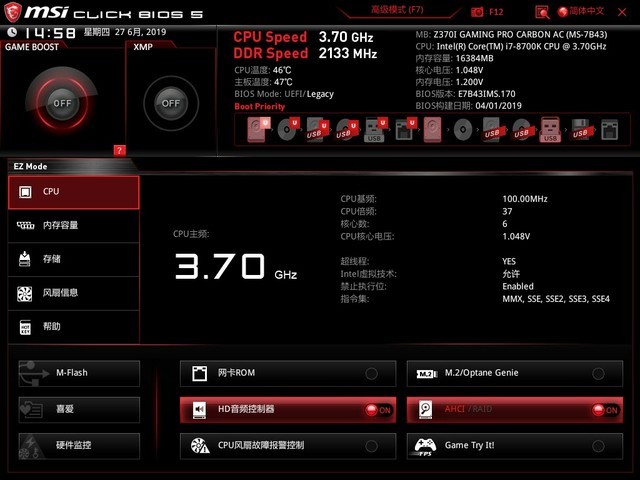
Task: Click the clock icon beside 14:58
Action: pos(12,32)
